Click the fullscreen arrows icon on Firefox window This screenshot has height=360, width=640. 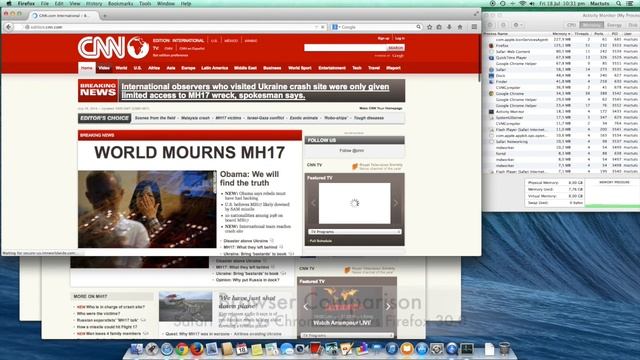point(476,13)
